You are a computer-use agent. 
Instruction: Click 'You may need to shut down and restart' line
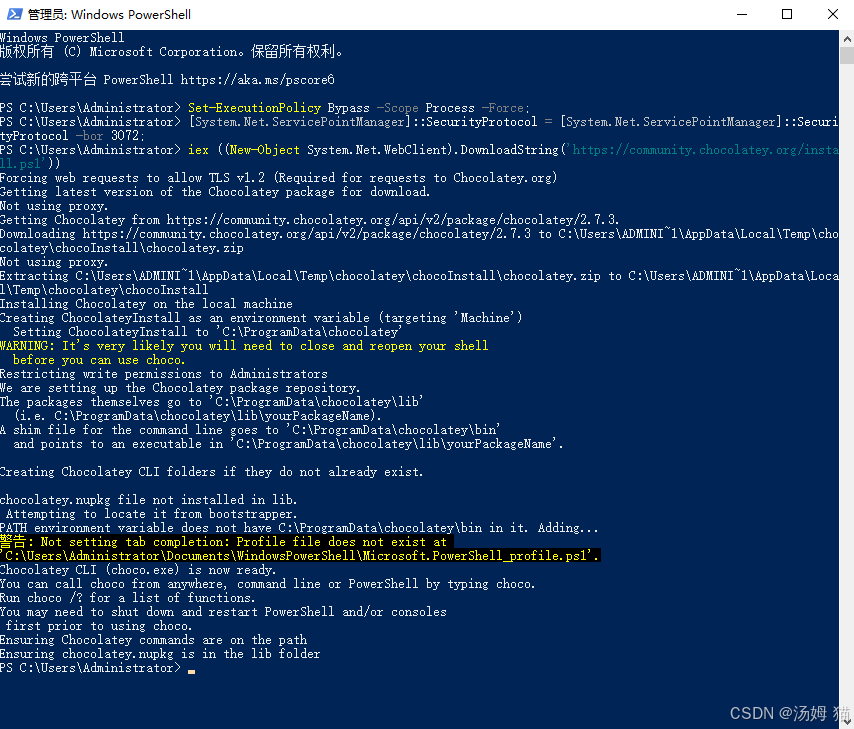pyautogui.click(x=223, y=612)
